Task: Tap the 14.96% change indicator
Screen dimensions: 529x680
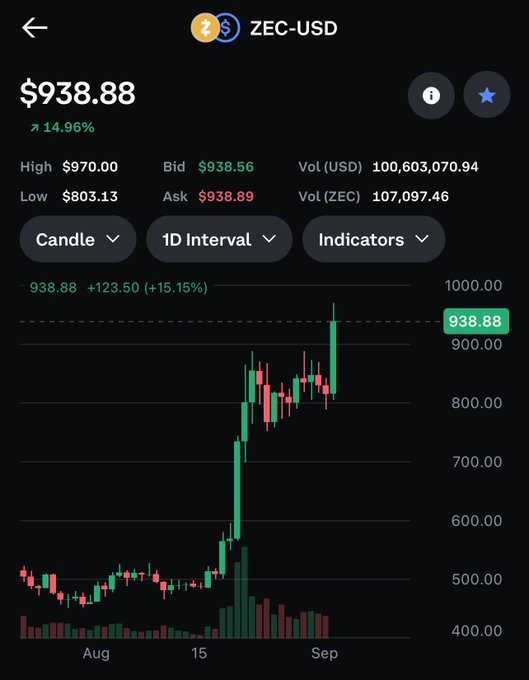Action: coord(62,128)
